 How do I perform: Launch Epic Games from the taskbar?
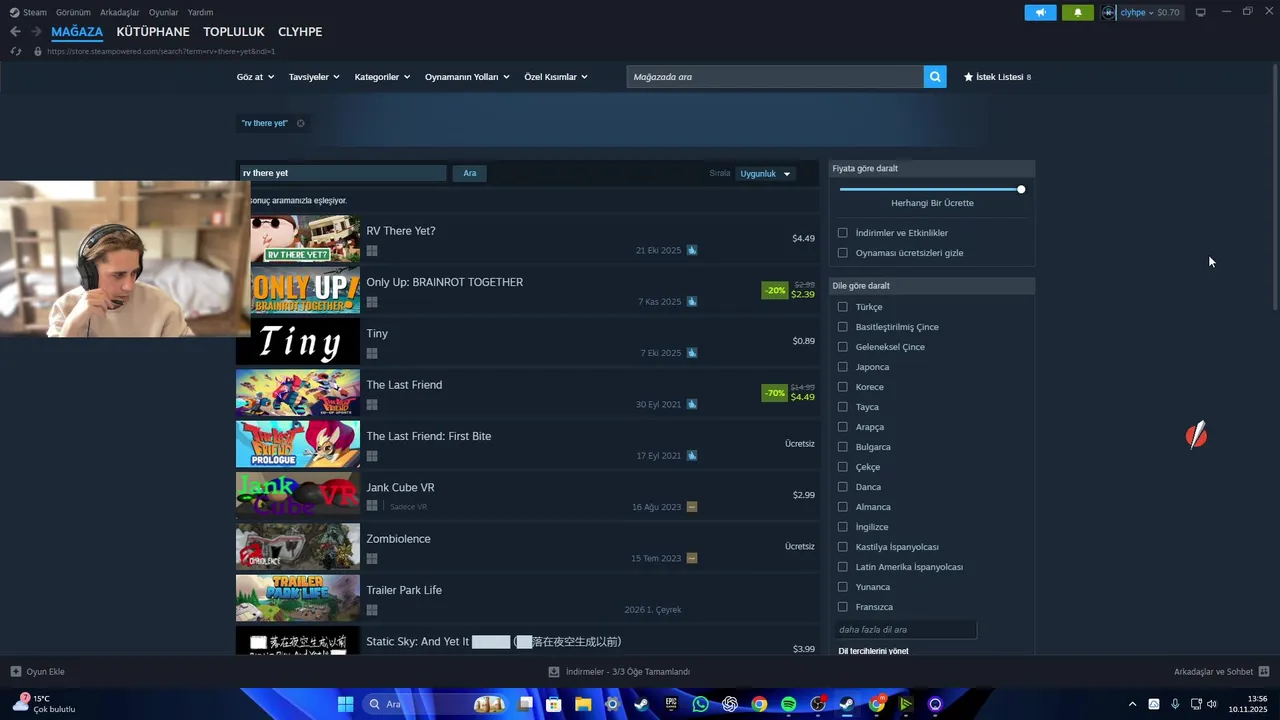(x=671, y=704)
